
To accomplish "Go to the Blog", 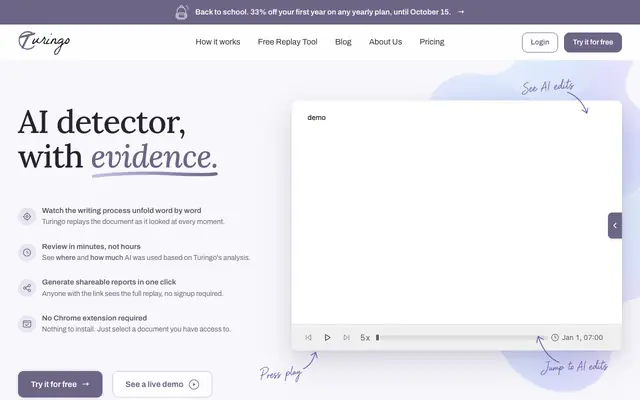I will point(343,42).
